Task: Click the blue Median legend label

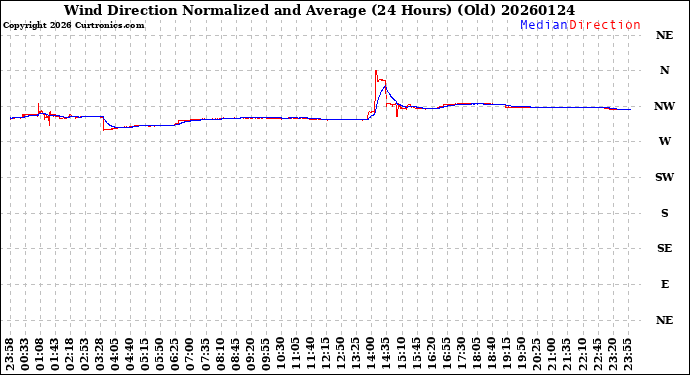Action: 544,25
